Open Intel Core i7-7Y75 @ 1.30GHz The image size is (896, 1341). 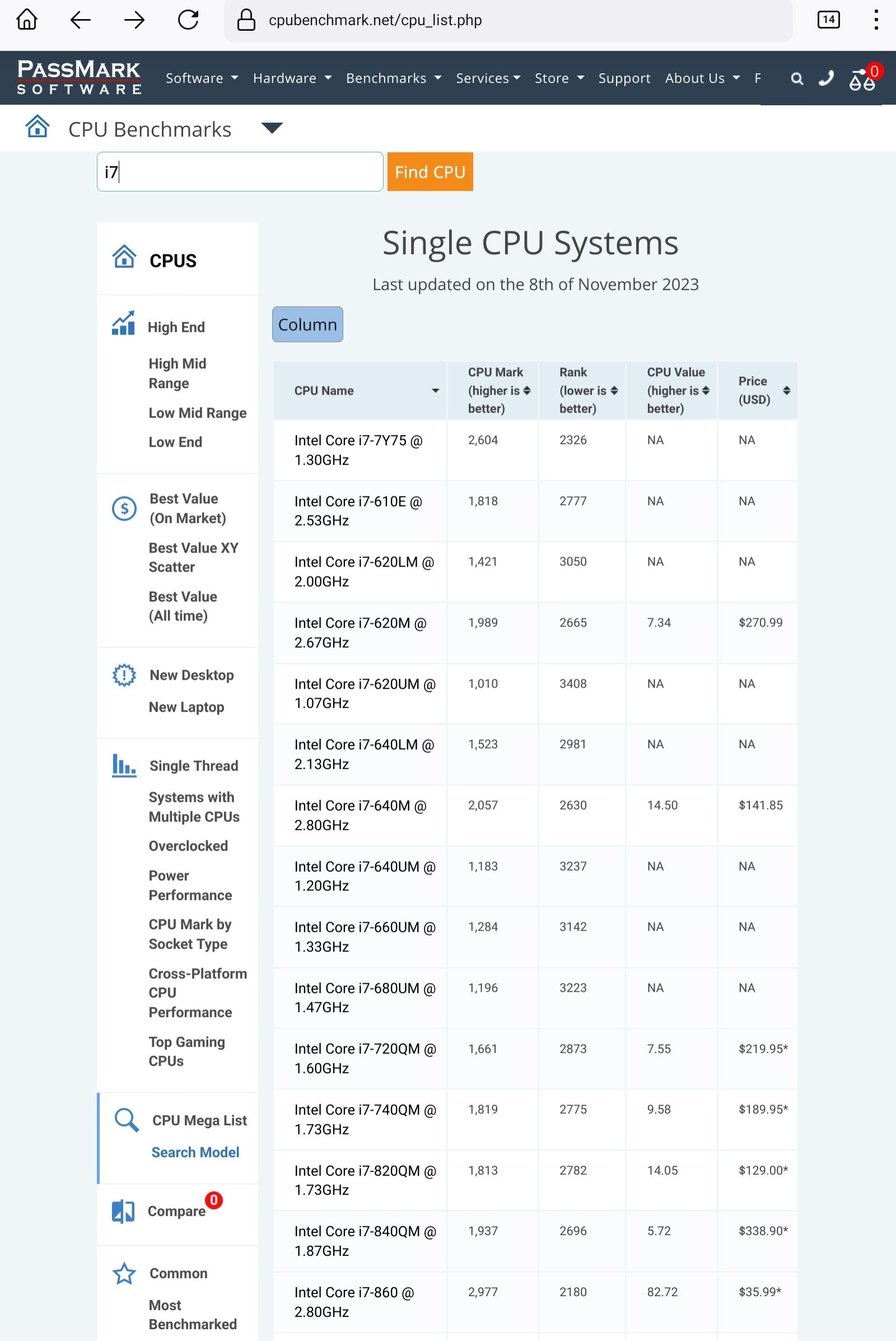[358, 450]
